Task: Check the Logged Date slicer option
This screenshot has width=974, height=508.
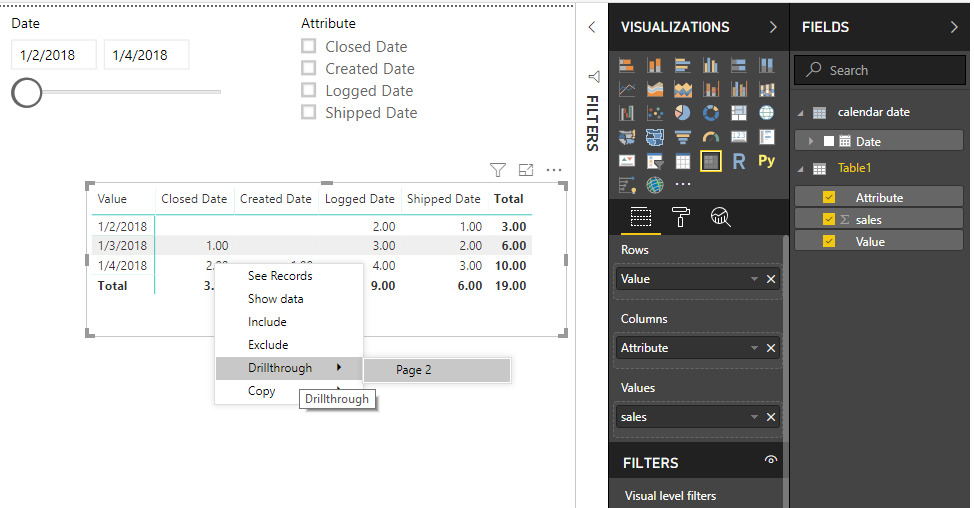Action: click(x=308, y=90)
